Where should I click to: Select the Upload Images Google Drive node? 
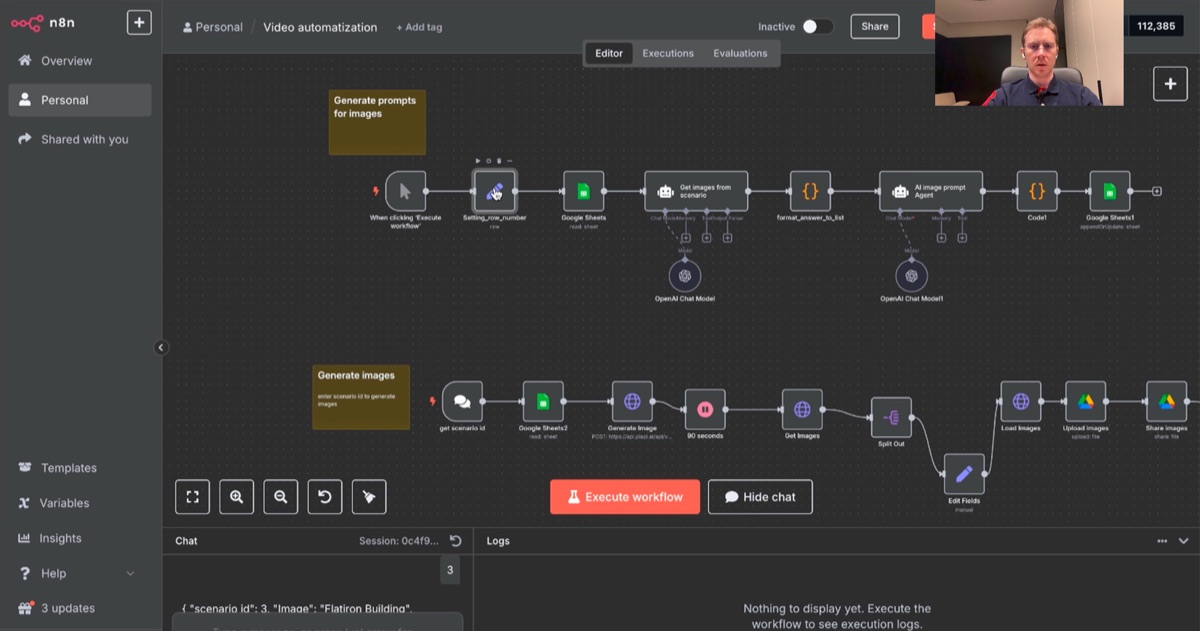1085,401
